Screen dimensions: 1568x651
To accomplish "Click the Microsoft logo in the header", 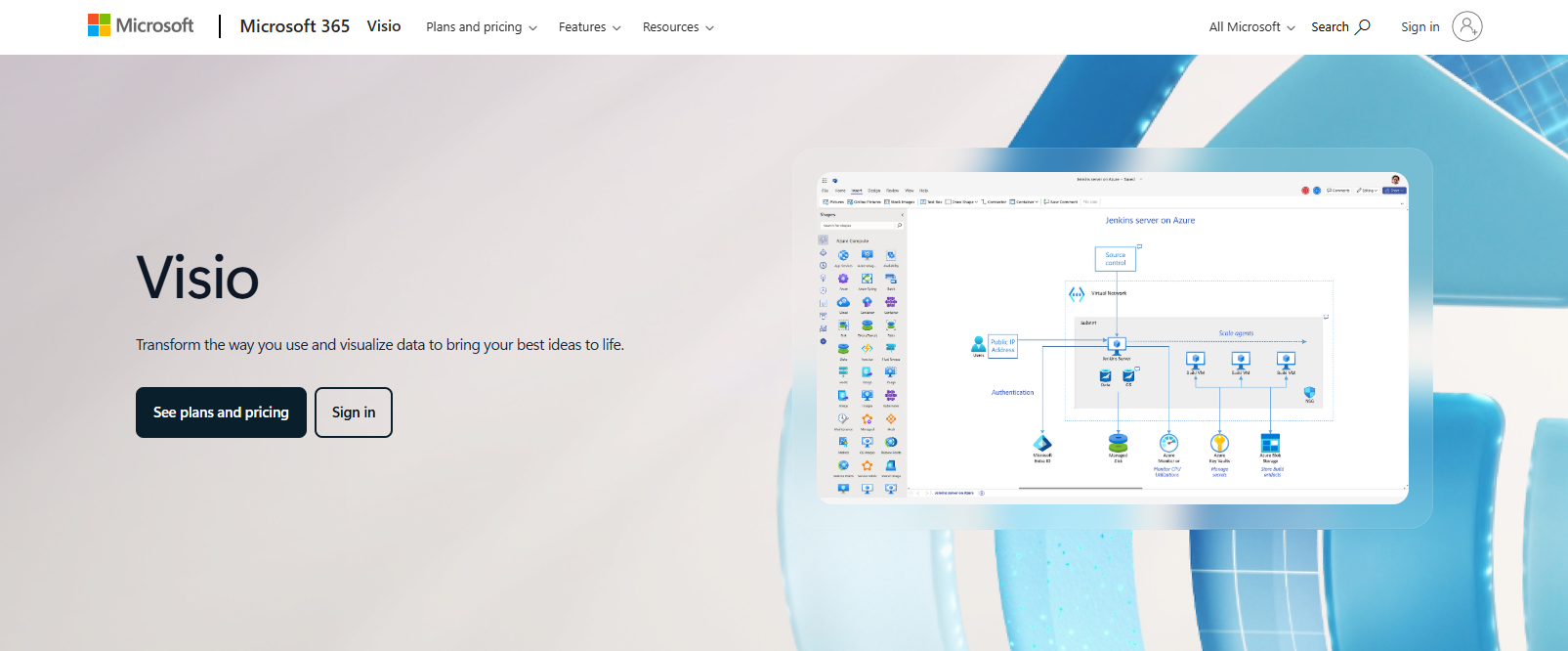I will tap(141, 25).
